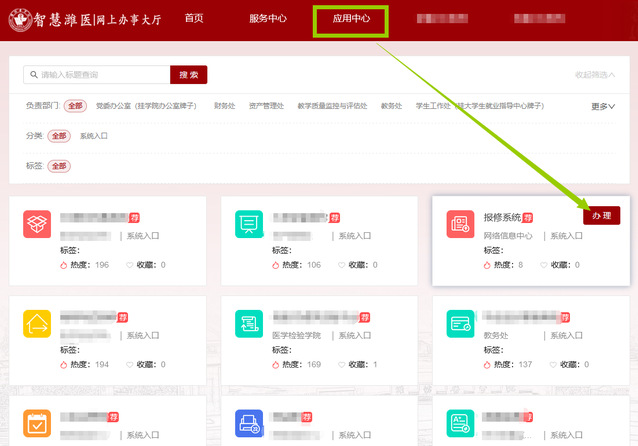
Task: Click the yellow house app icon
Action: pos(37,323)
